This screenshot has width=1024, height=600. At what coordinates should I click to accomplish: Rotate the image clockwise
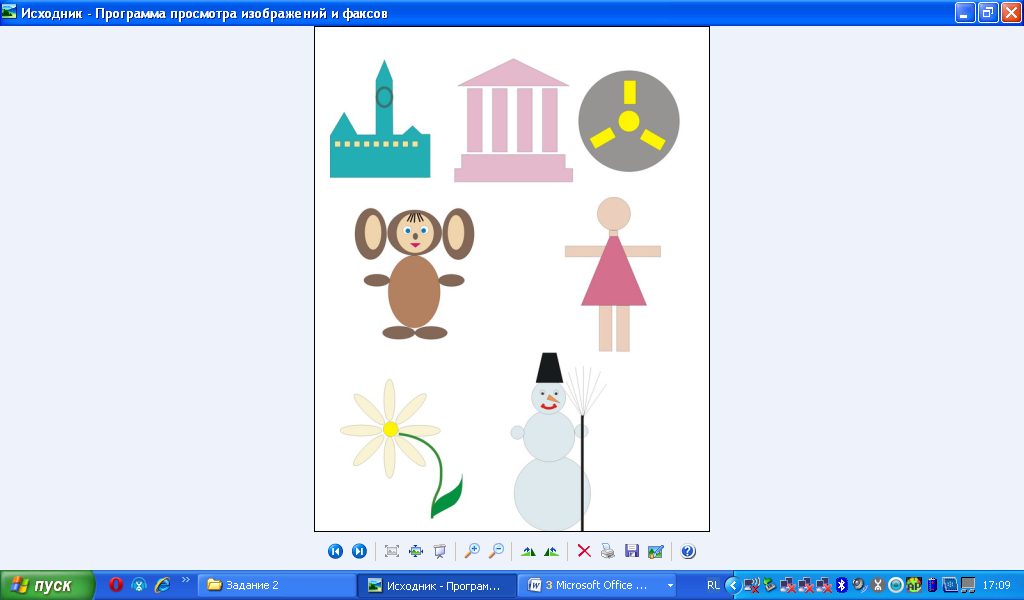point(528,552)
